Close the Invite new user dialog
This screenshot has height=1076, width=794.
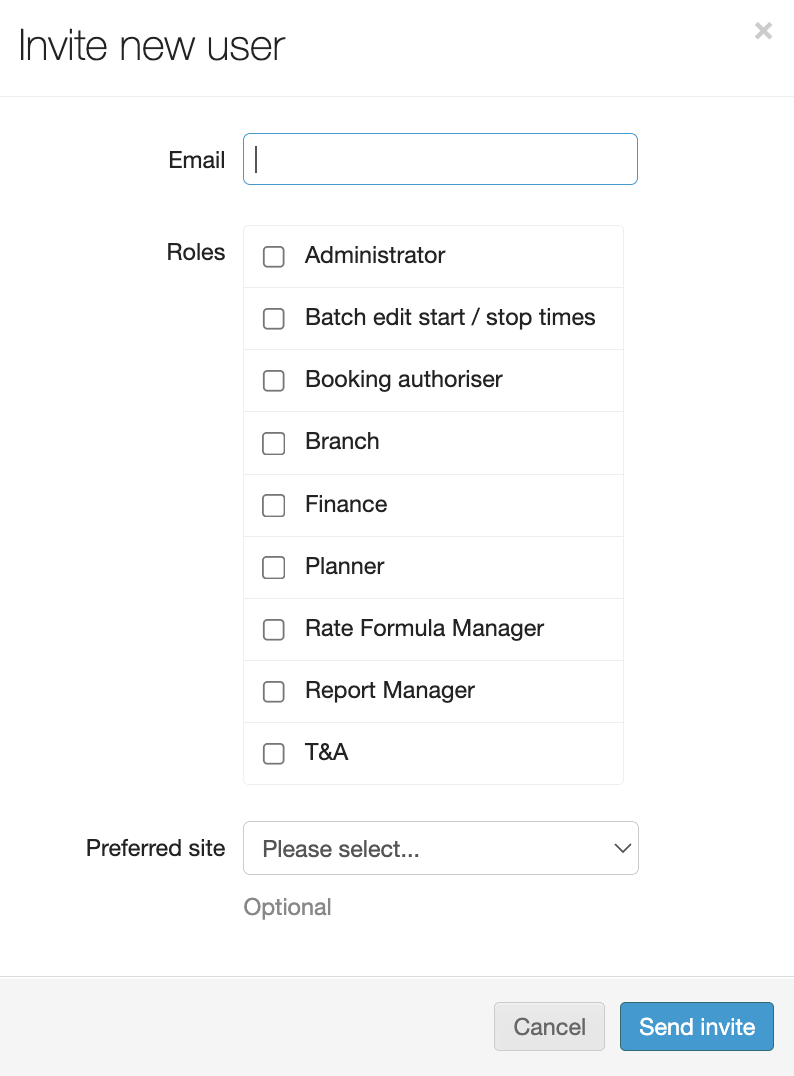[x=763, y=31]
